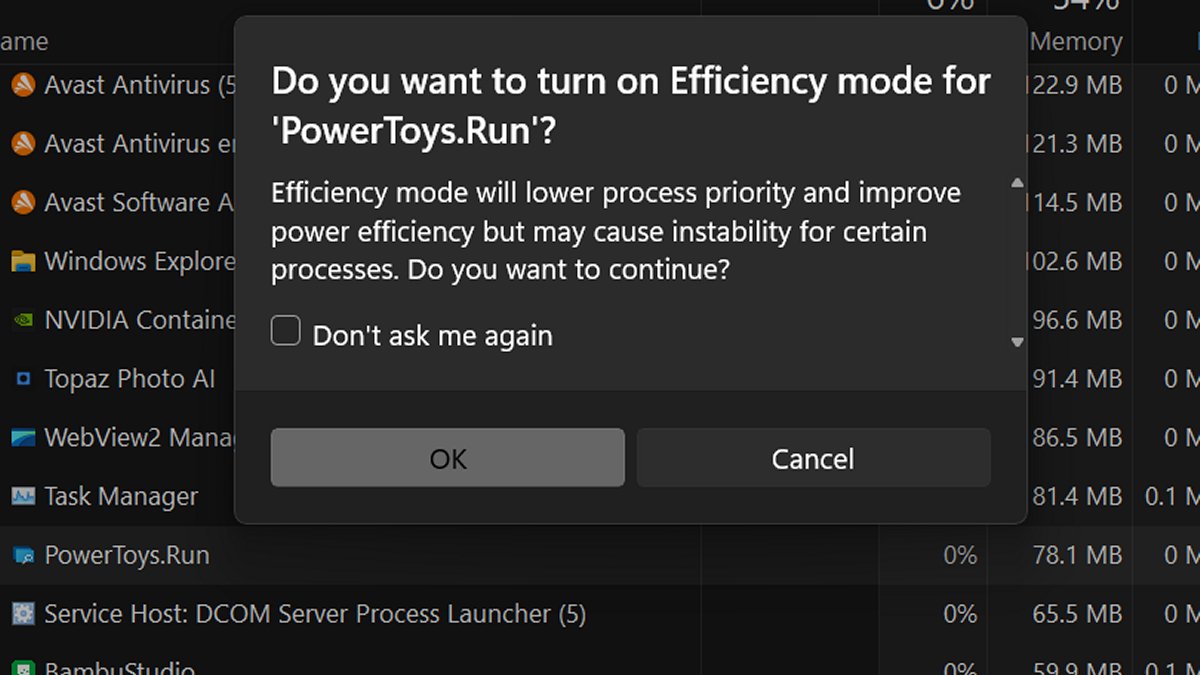Viewport: 1200px width, 675px height.
Task: Sort processes by Memory column header
Action: tap(1075, 42)
